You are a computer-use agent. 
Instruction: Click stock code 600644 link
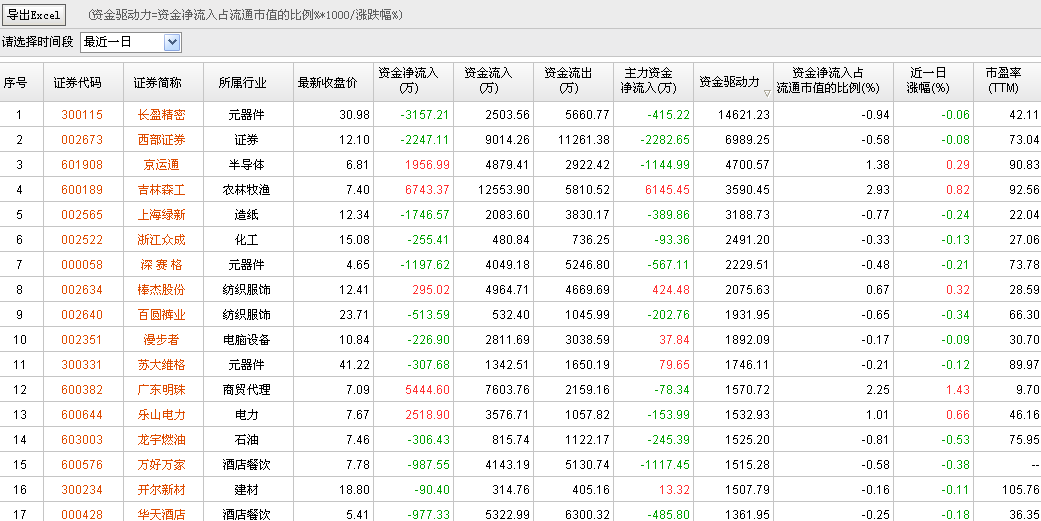[81, 415]
